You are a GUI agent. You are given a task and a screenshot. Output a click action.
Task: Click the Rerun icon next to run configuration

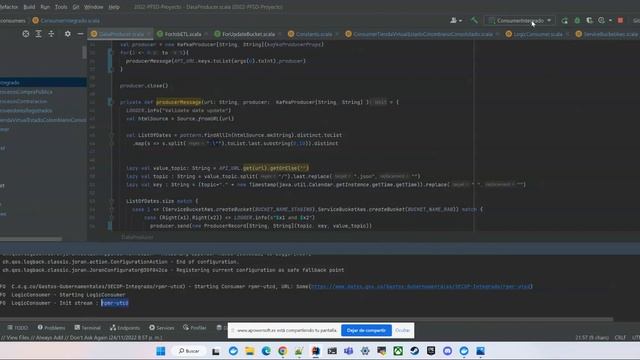tap(564, 20)
